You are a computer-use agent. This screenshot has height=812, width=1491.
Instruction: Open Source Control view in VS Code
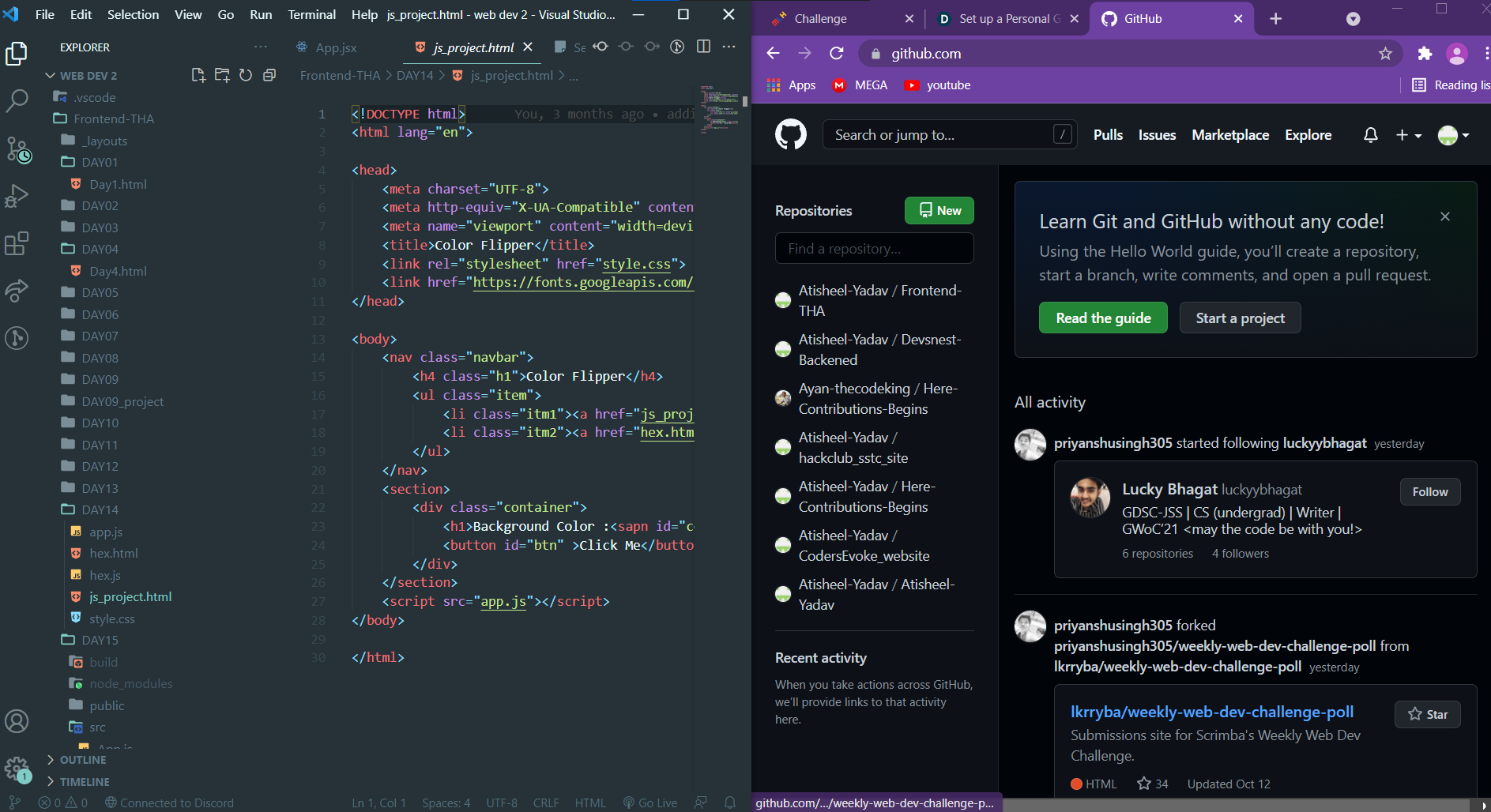point(17,148)
